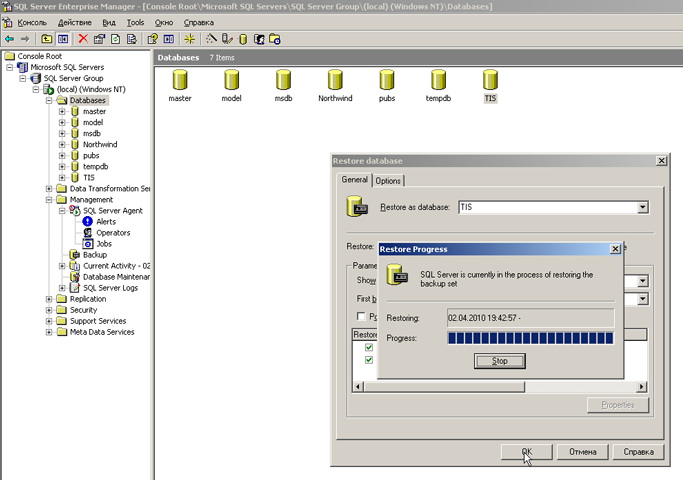Toggle the first checkbox in restore list
Viewport: 683px width, 480px height.
pos(369,348)
